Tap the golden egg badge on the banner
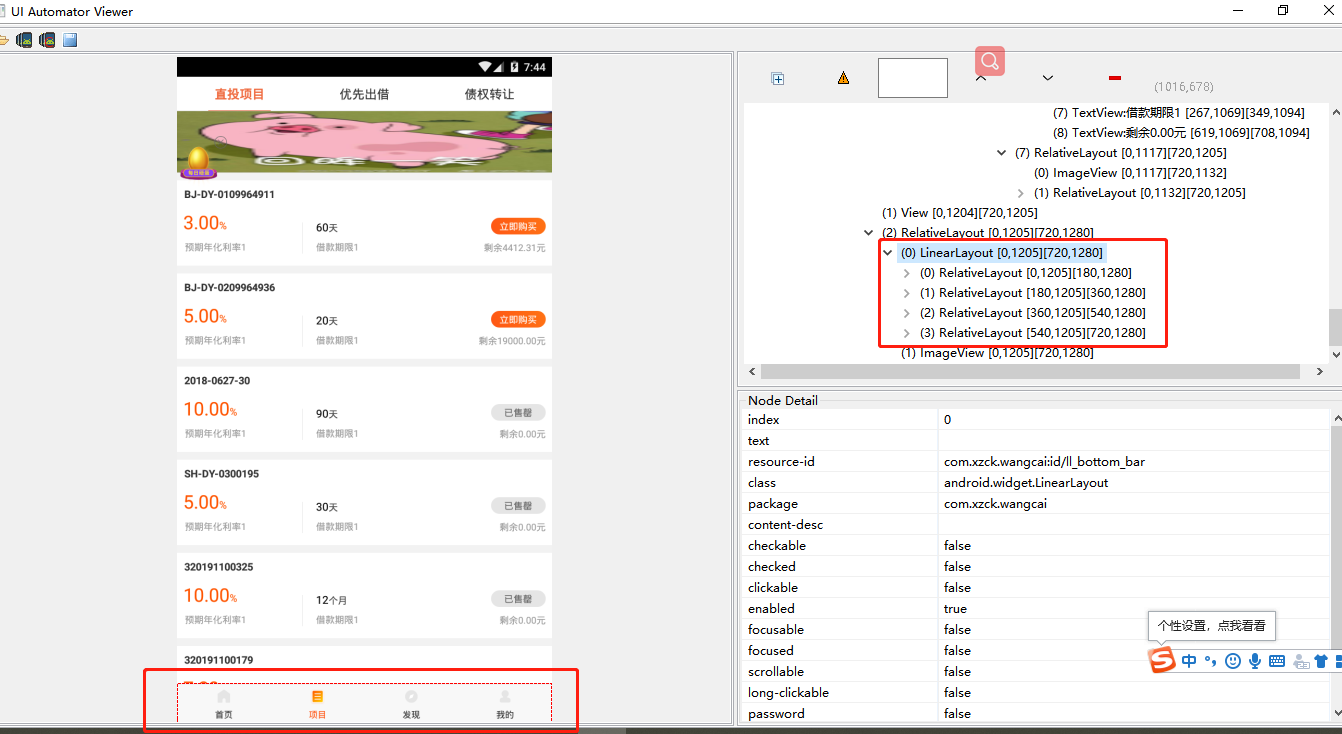 [x=198, y=162]
